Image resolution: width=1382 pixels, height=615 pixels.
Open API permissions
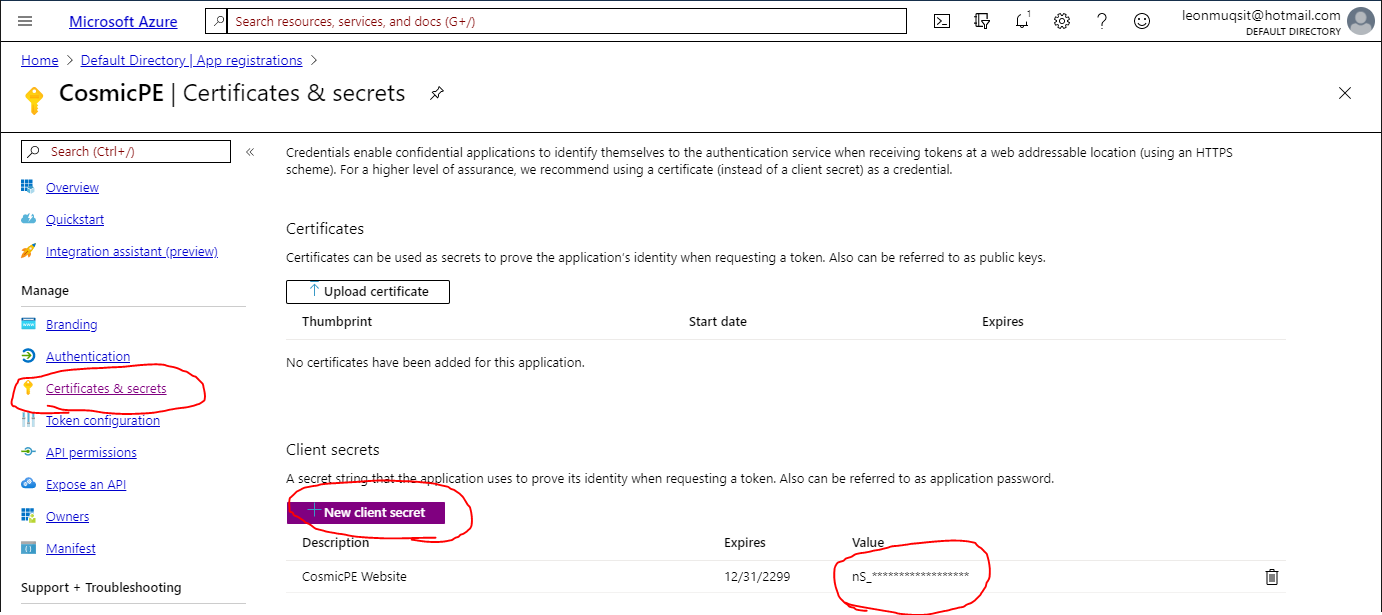click(x=91, y=452)
